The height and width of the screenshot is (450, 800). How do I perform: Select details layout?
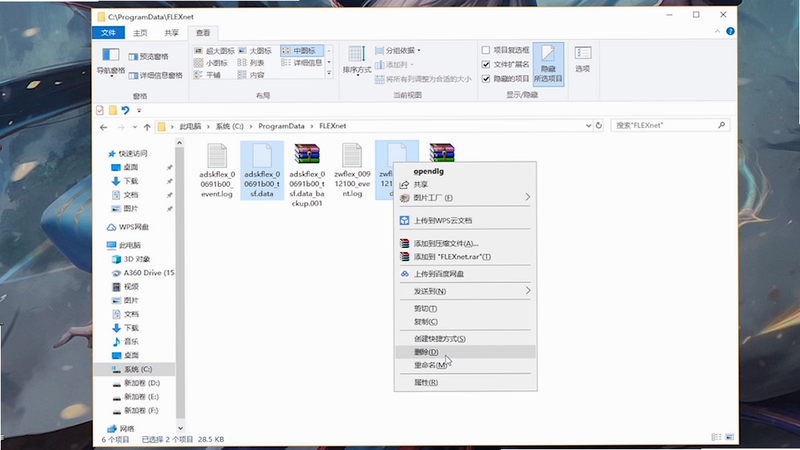[301, 63]
